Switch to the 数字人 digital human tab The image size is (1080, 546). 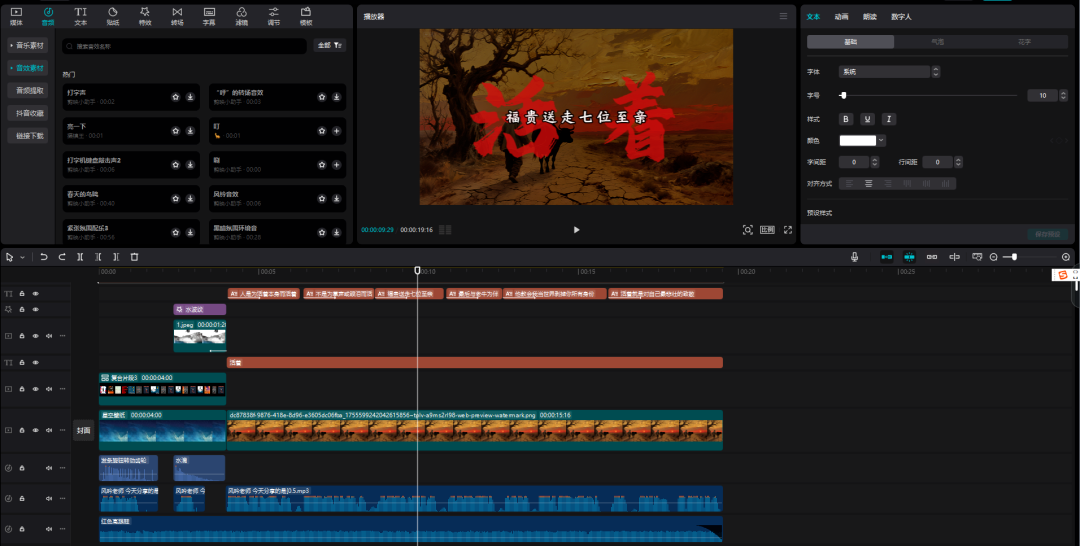tap(901, 17)
